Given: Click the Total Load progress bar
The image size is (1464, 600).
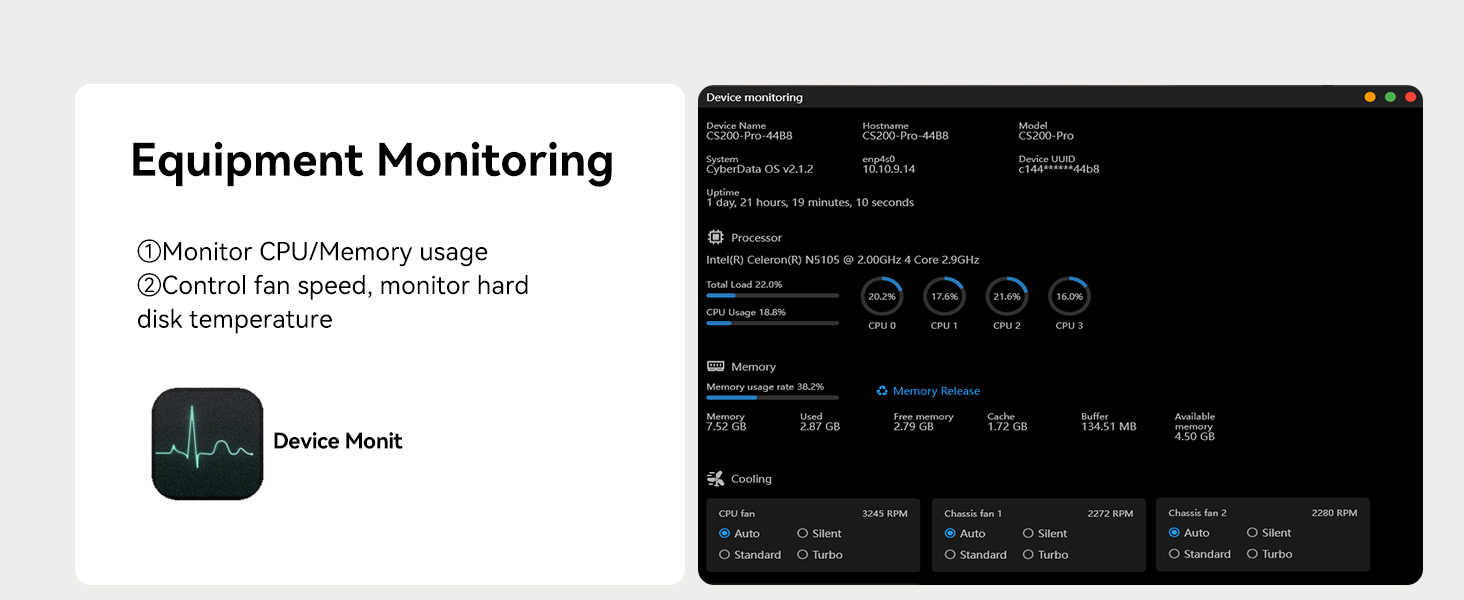Looking at the screenshot, I should pyautogui.click(x=771, y=296).
